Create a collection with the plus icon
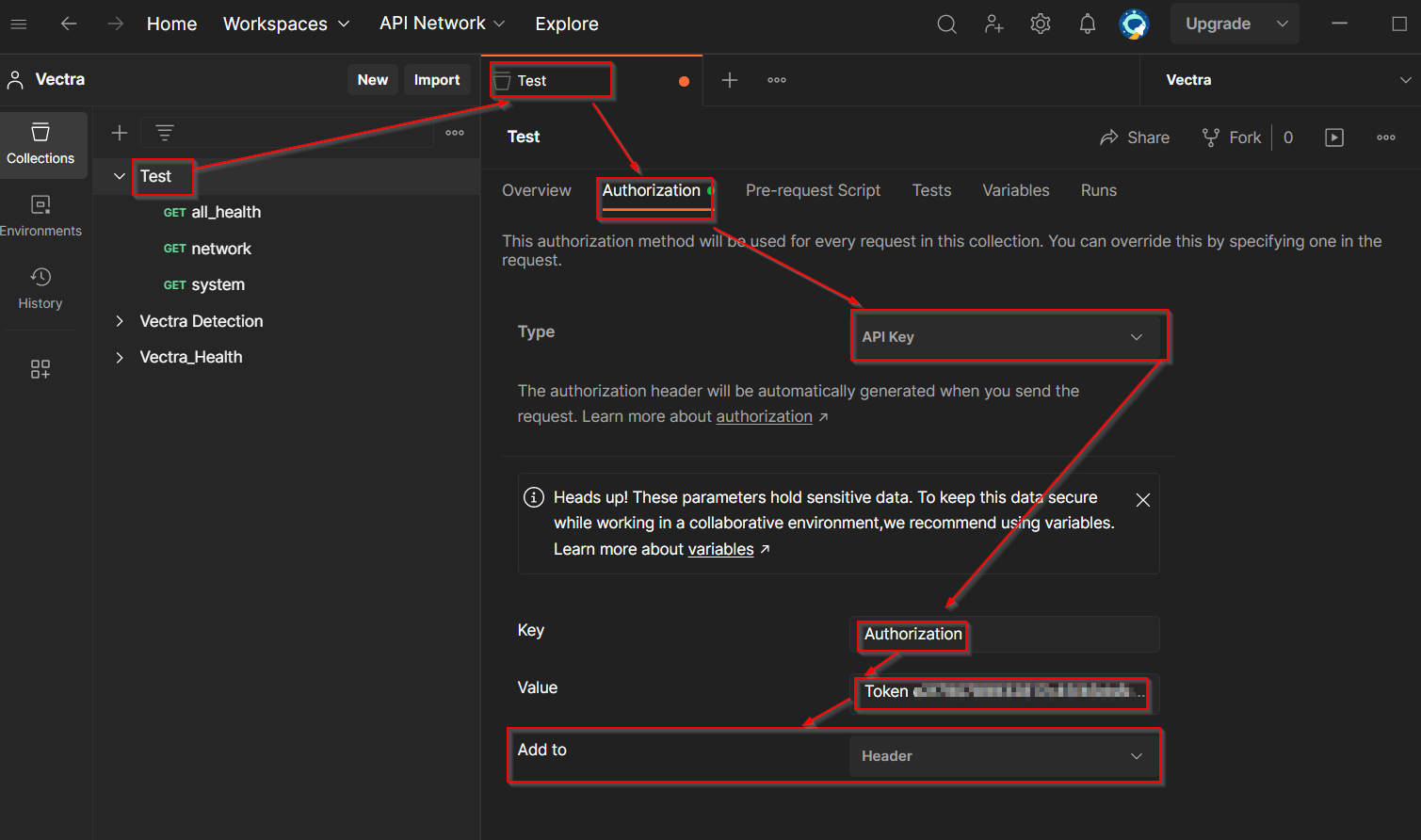This screenshot has height=840, width=1421. 119,133
